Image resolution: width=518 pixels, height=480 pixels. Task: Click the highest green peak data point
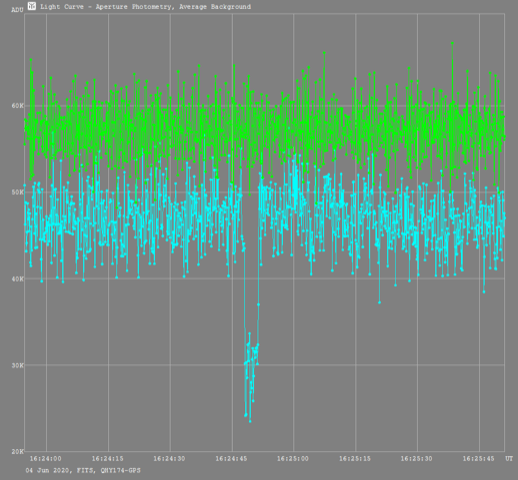[452, 43]
